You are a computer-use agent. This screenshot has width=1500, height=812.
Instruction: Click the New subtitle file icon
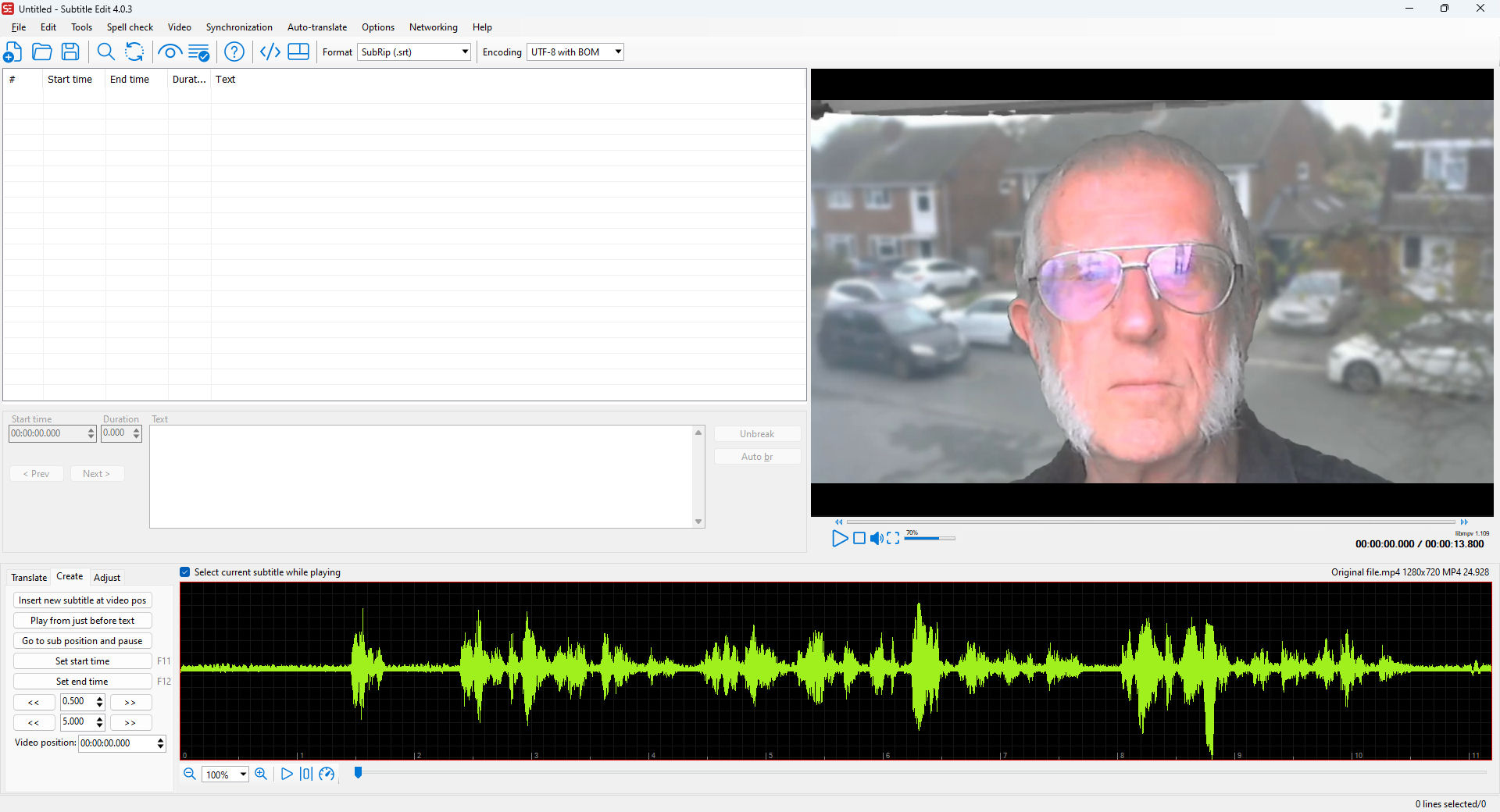coord(13,52)
